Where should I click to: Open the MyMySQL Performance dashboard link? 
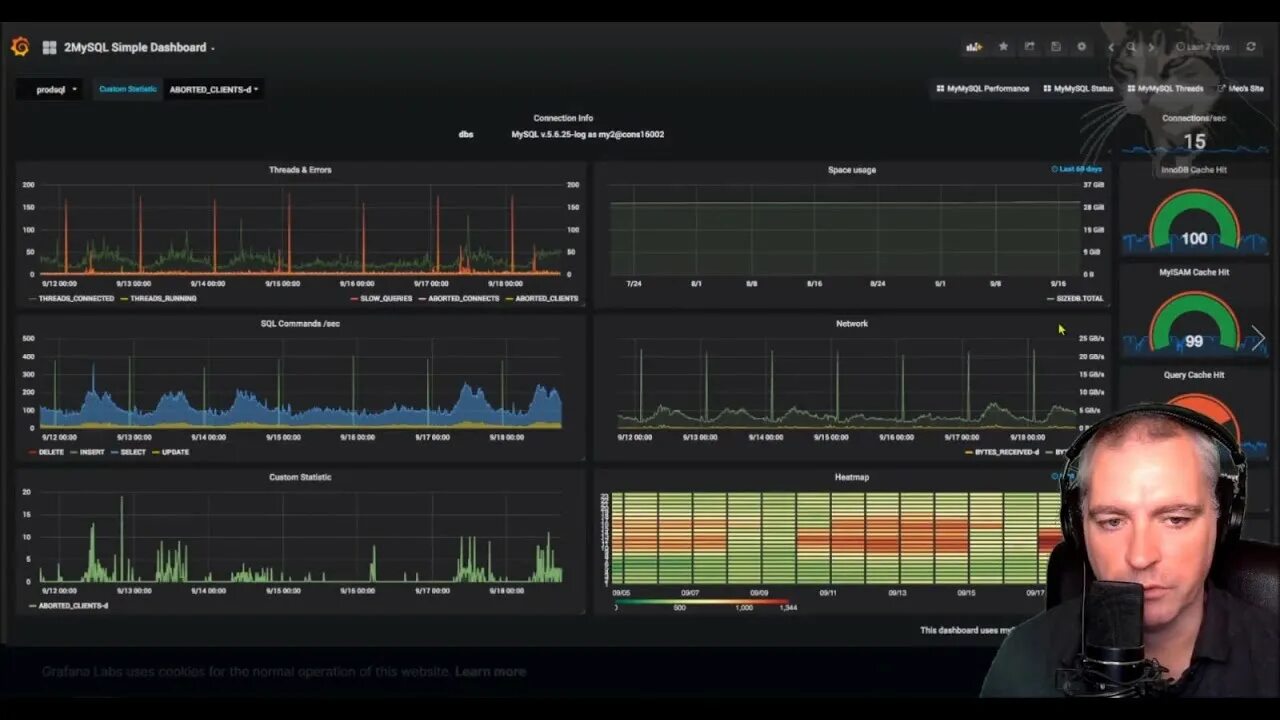tap(982, 89)
